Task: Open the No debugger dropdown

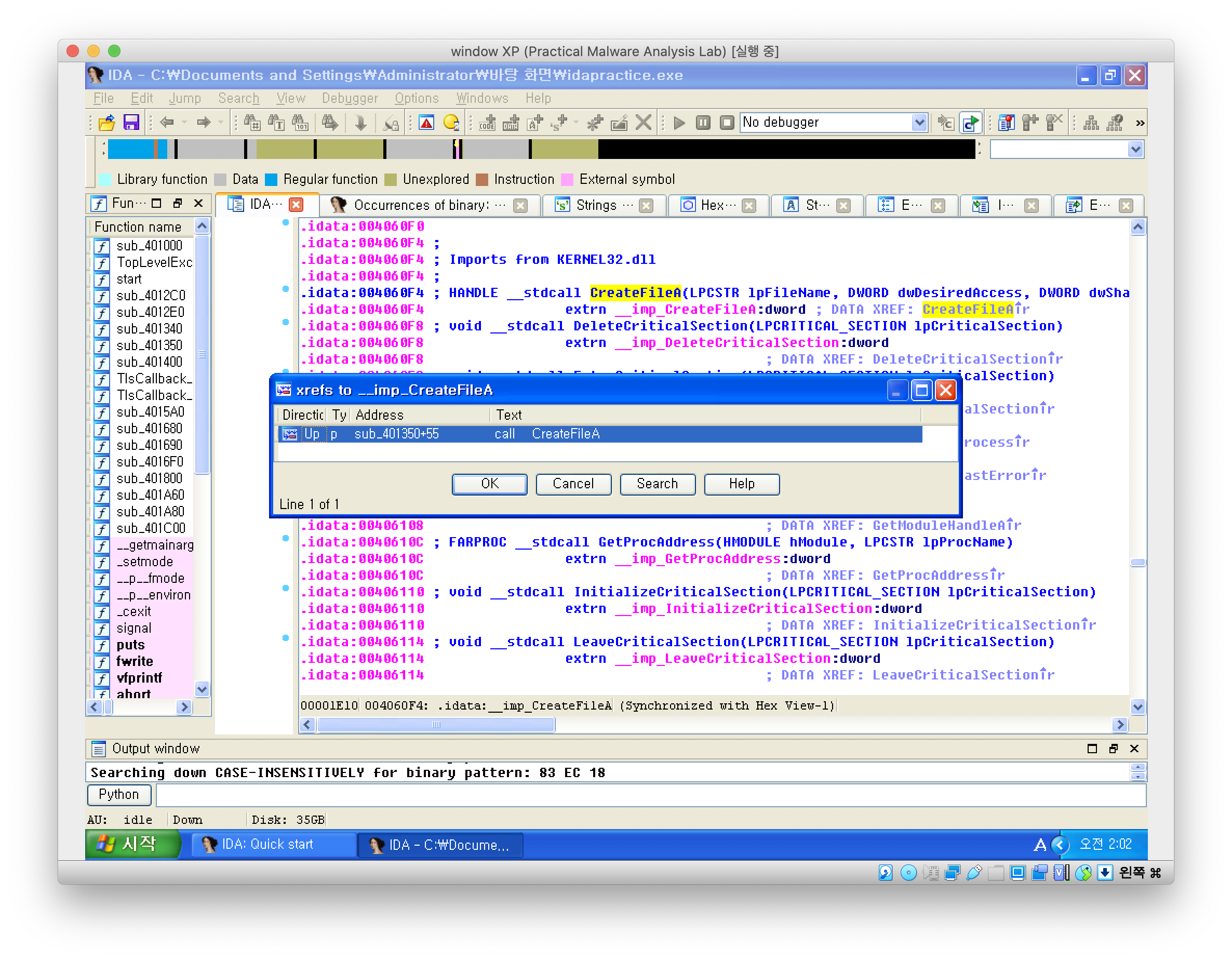Action: coord(919,122)
